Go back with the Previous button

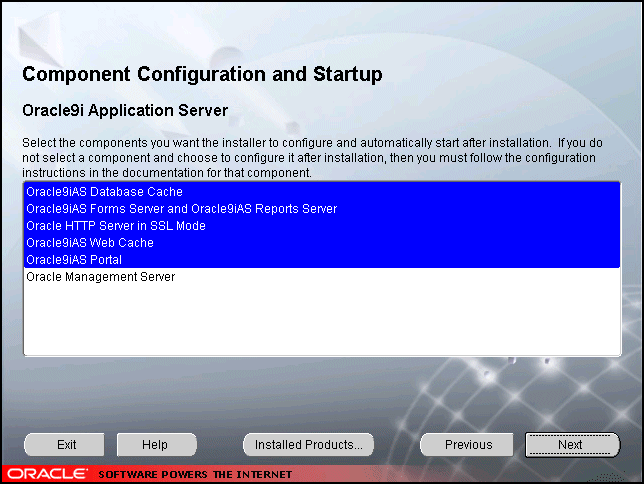point(467,445)
